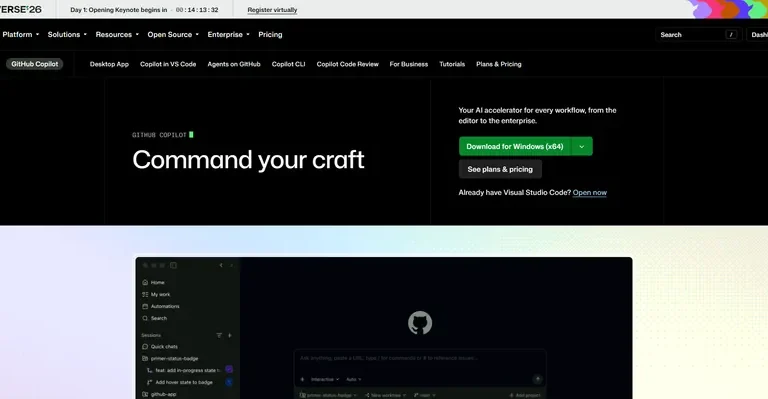Open the Tutorials tab

[452, 64]
